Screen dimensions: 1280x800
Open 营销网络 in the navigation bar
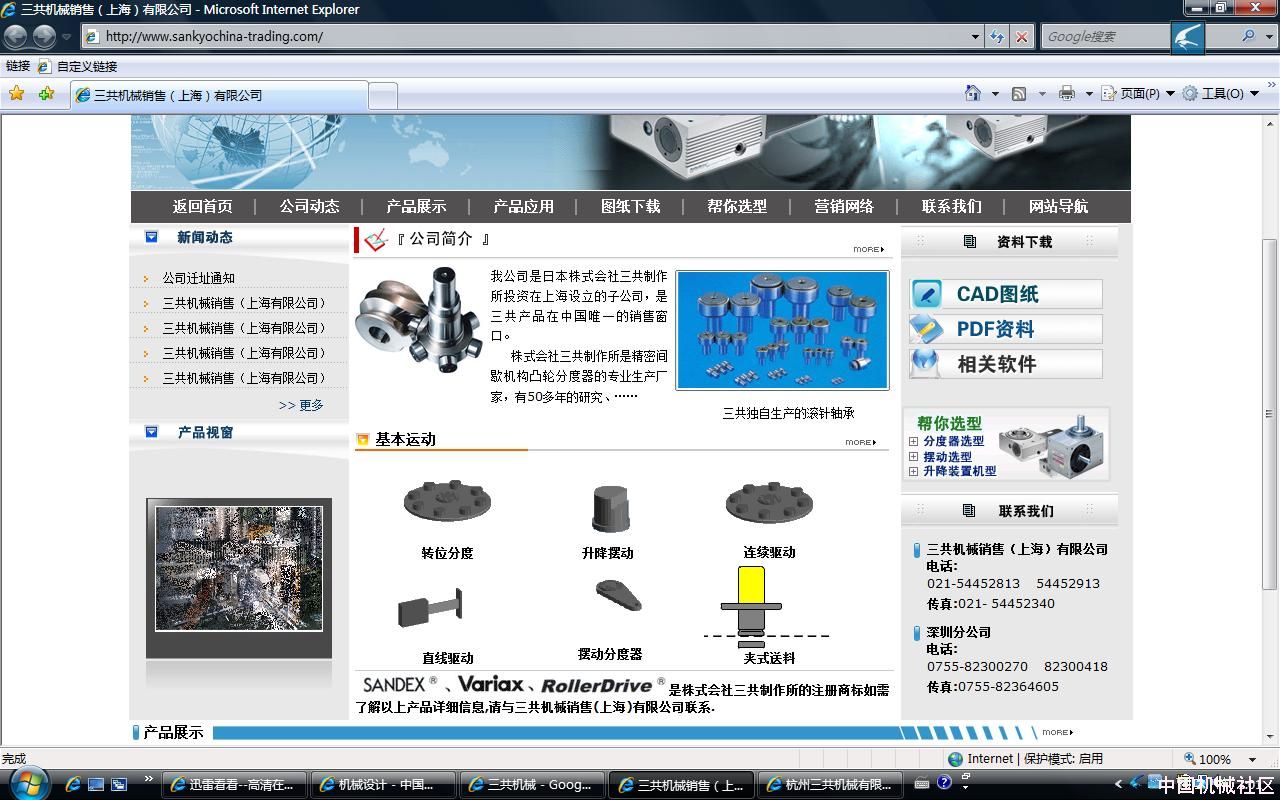[x=844, y=206]
